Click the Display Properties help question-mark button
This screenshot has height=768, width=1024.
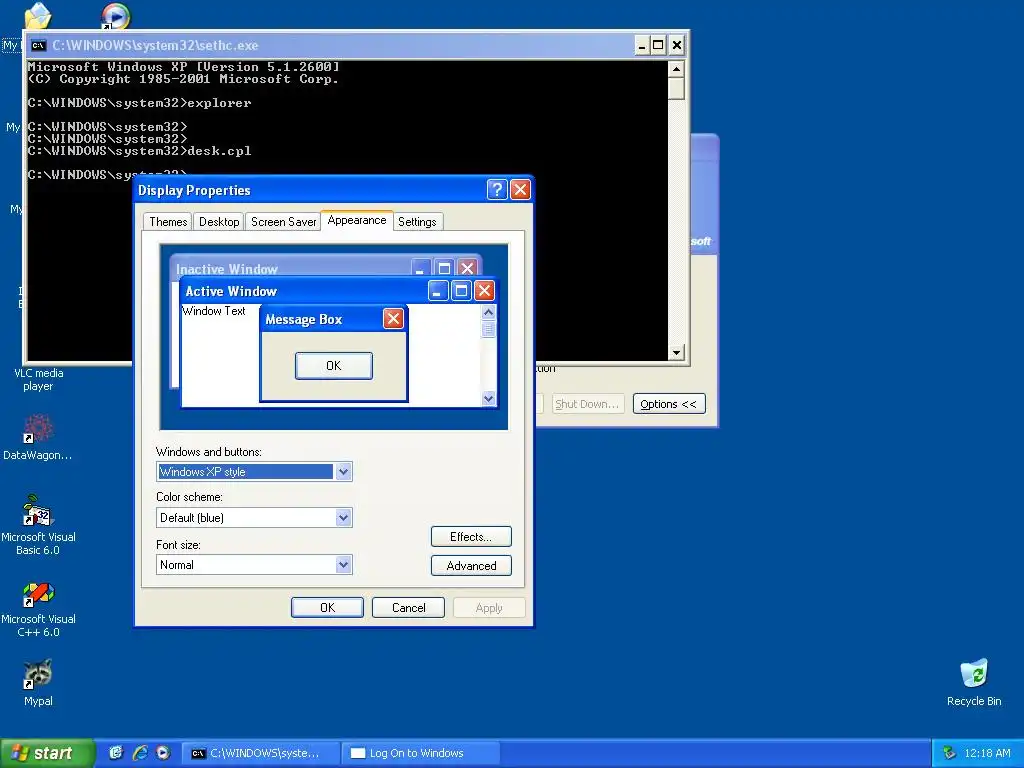click(x=497, y=189)
